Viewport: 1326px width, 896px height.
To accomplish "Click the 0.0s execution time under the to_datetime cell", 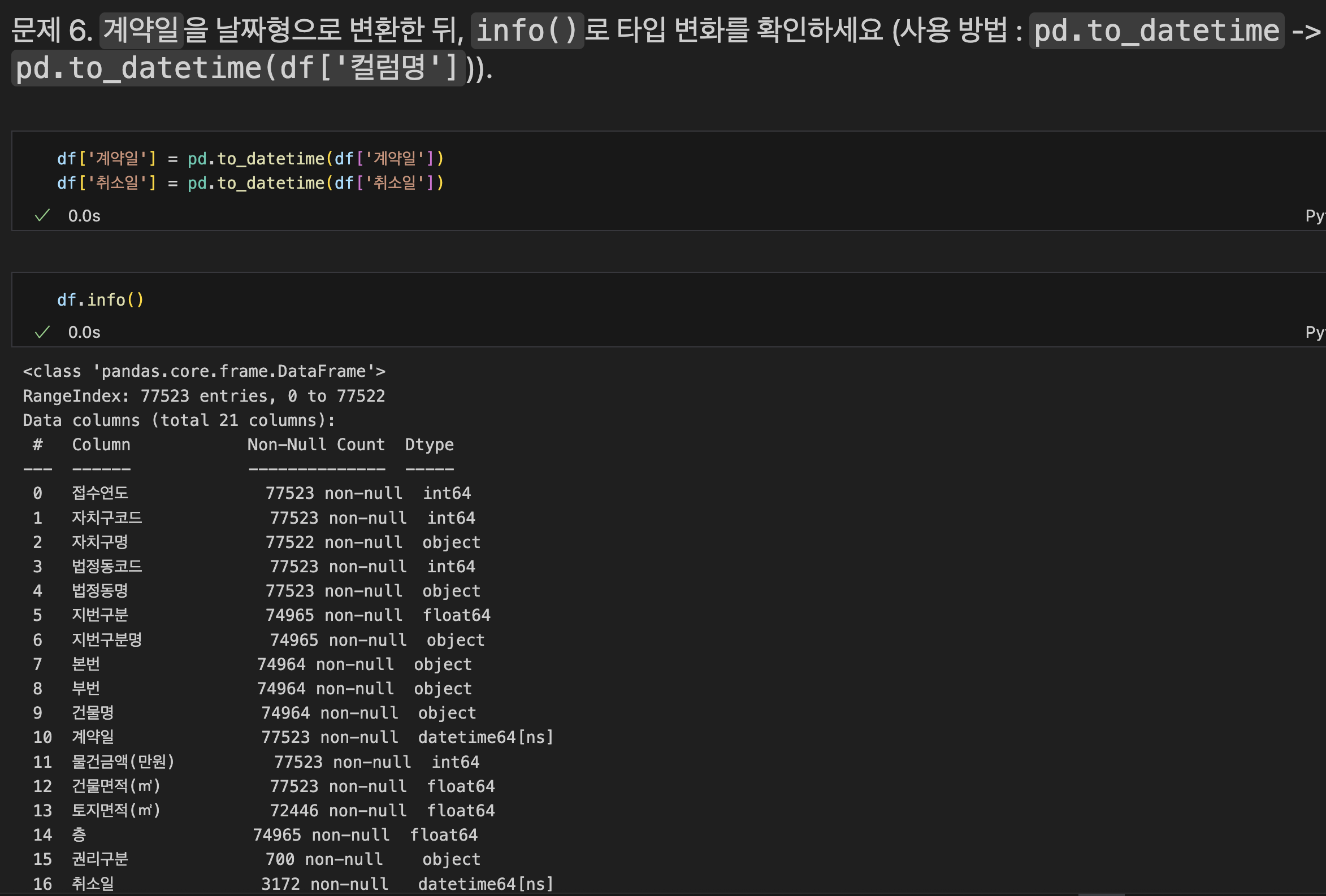I will tap(84, 216).
